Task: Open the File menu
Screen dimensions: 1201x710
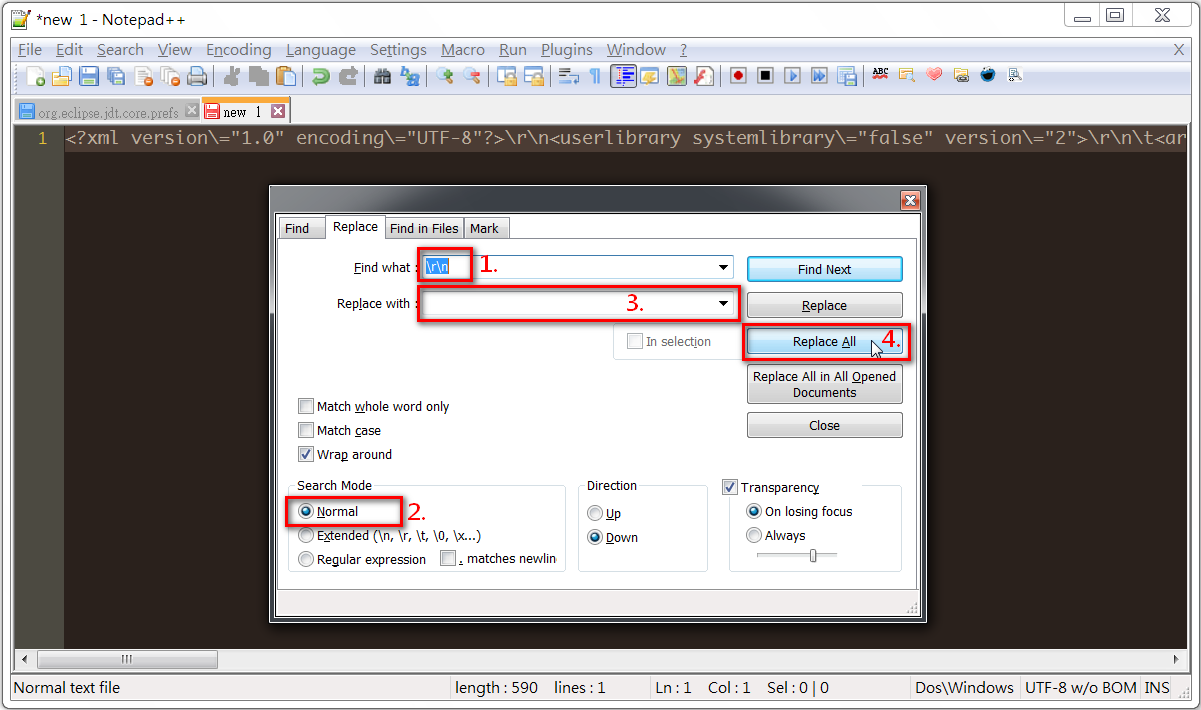Action: pyautogui.click(x=30, y=49)
